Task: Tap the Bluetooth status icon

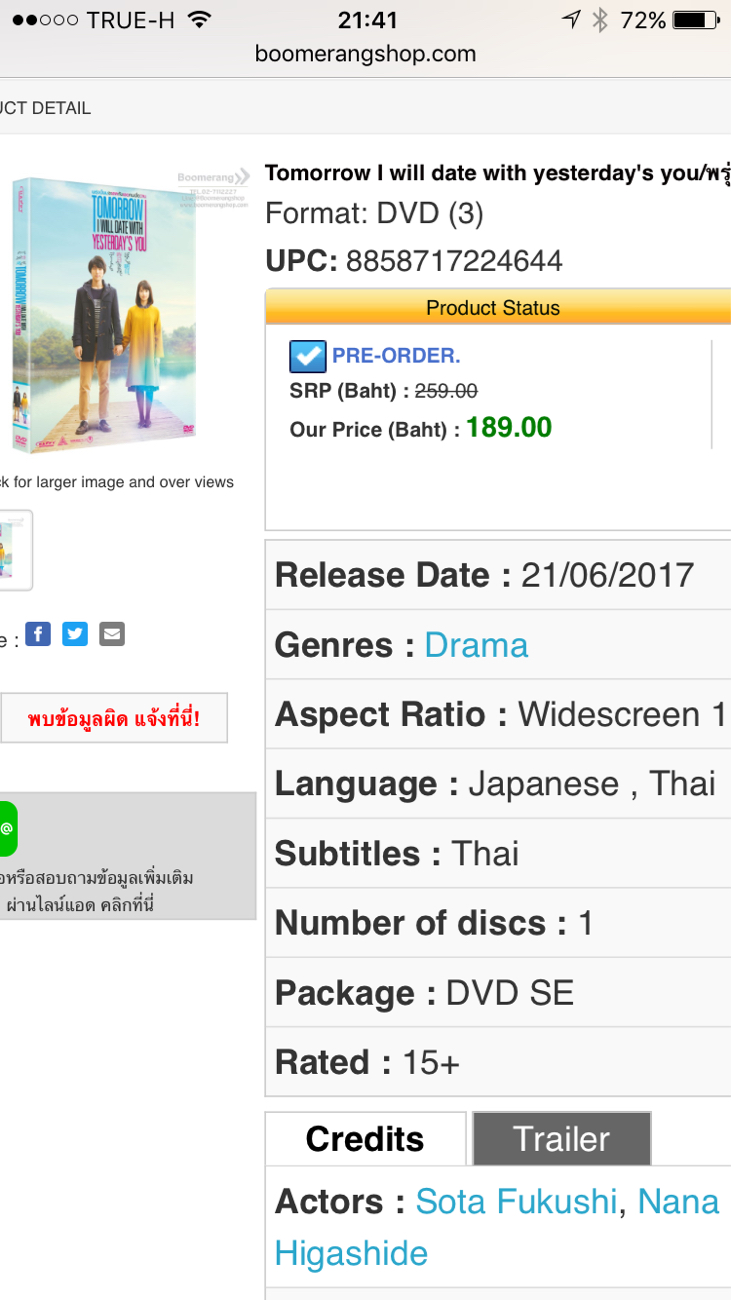Action: click(599, 20)
